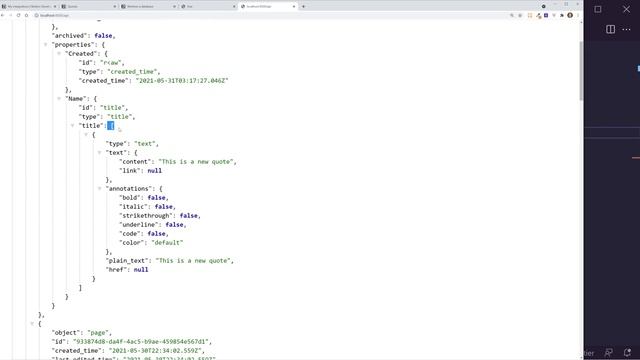The height and width of the screenshot is (360, 640).
Task: Collapse the "annotations" object node
Action: (99, 188)
